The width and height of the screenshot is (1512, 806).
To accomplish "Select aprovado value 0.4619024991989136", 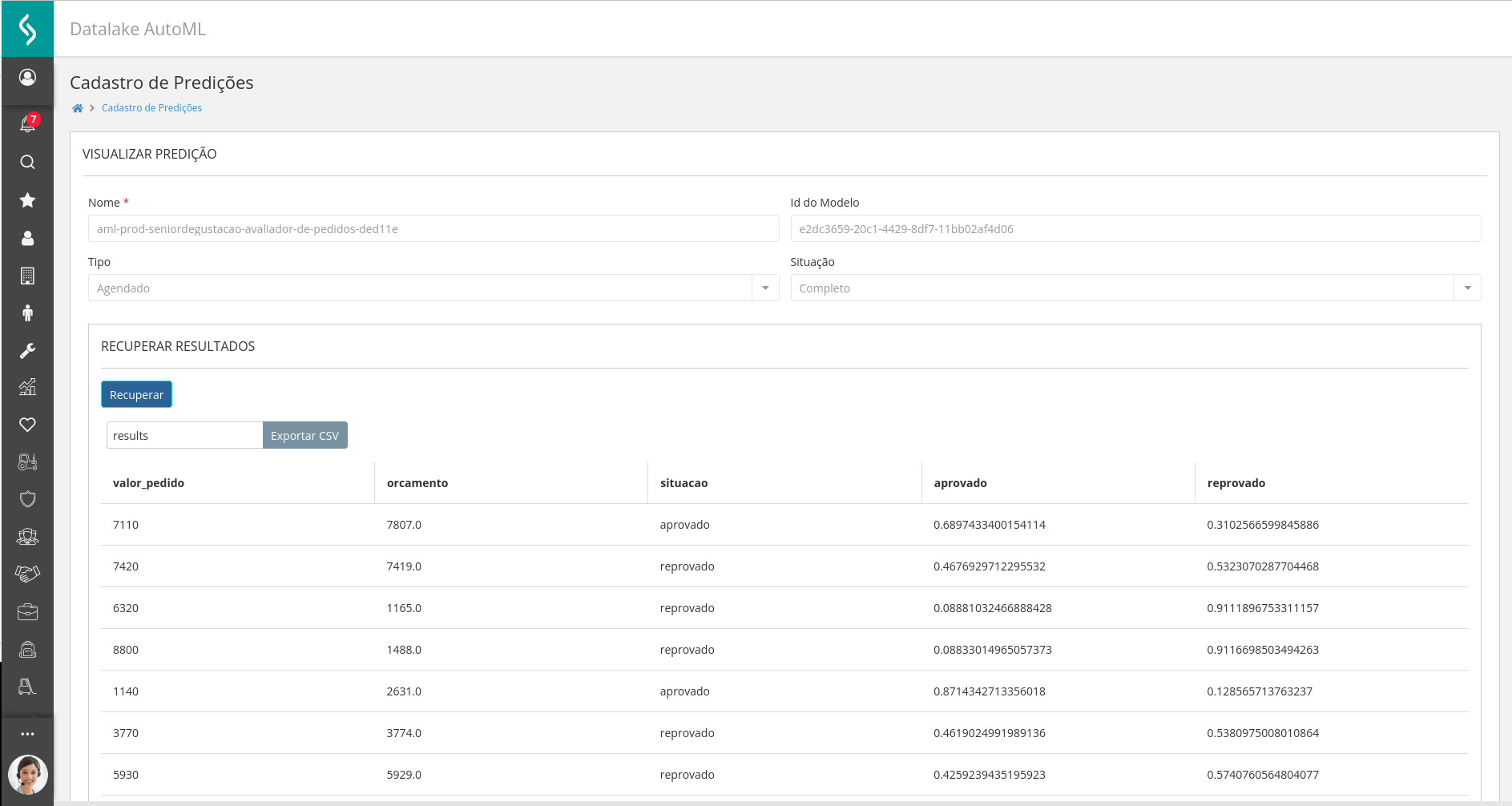I will (990, 733).
